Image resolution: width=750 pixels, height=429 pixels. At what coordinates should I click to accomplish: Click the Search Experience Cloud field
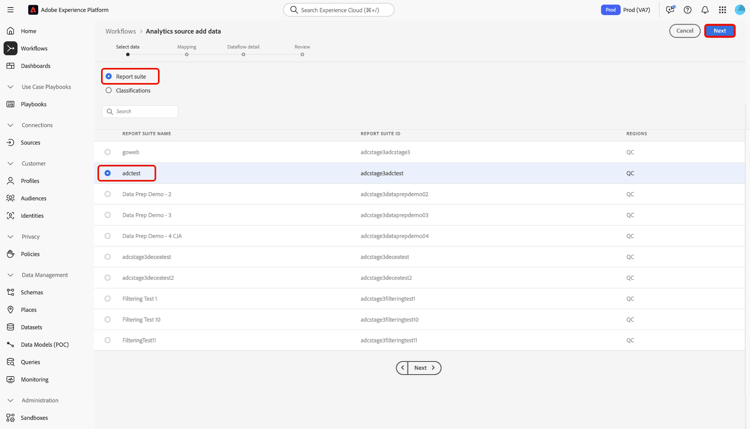pyautogui.click(x=339, y=10)
